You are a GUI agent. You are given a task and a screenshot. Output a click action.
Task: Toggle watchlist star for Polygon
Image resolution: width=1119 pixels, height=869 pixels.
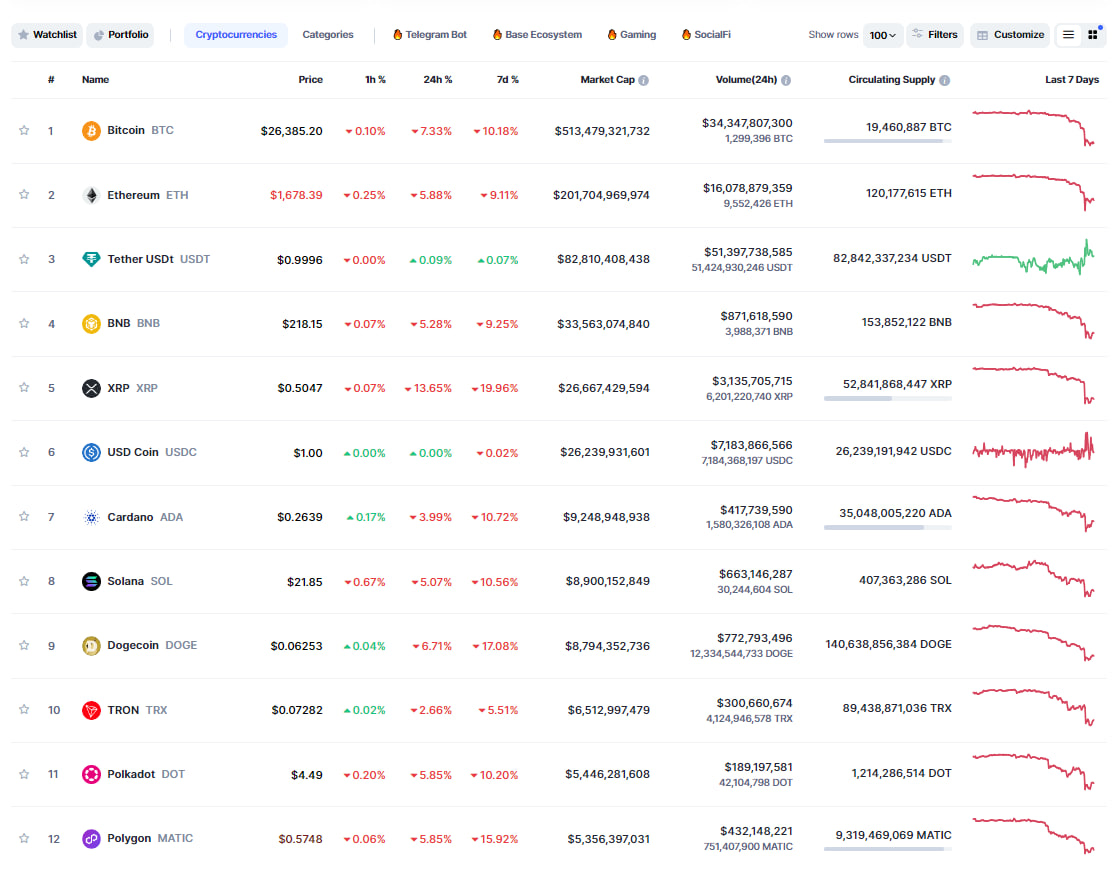pos(24,838)
